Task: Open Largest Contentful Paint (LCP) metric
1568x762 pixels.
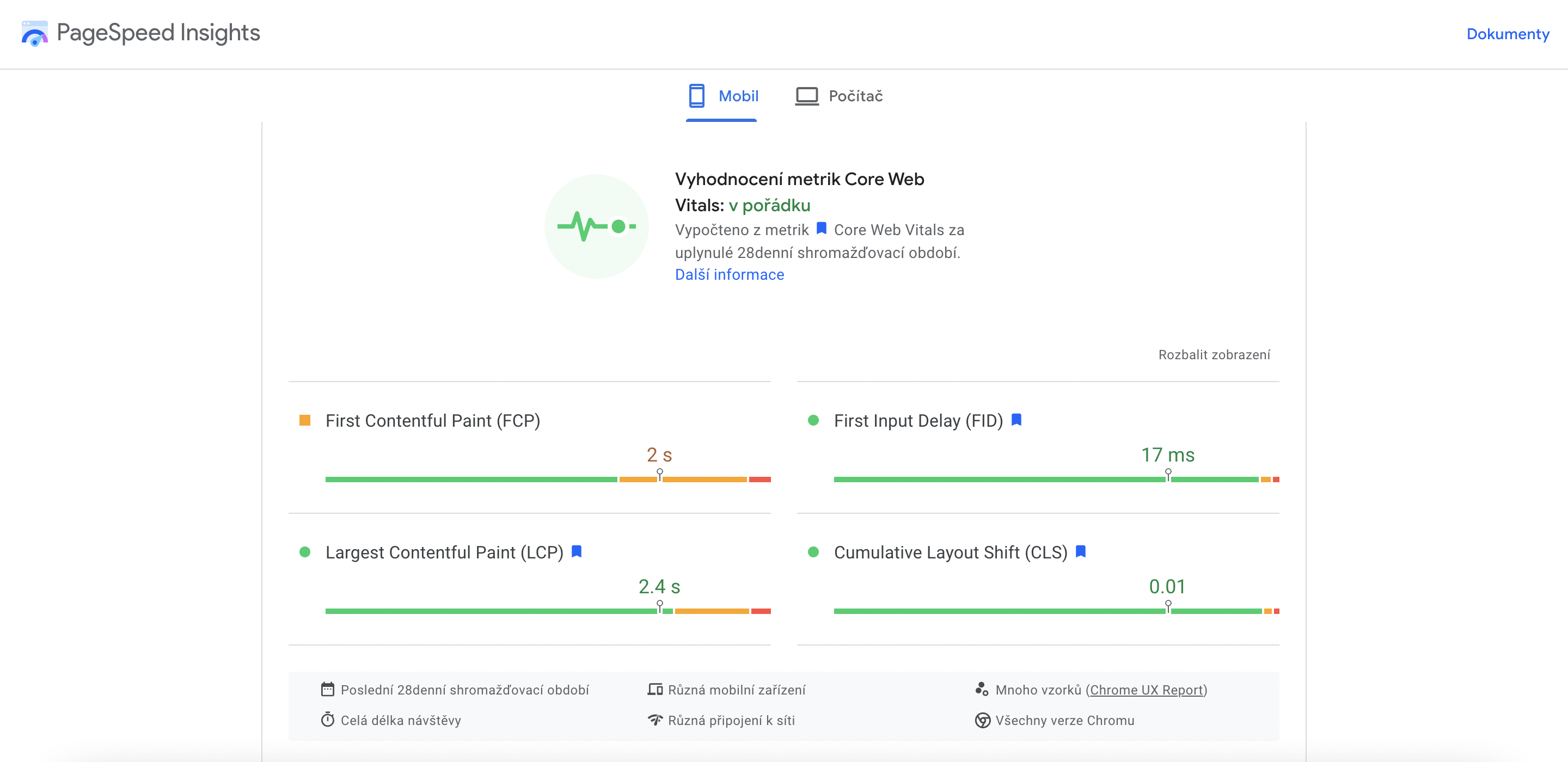Action: [x=444, y=552]
